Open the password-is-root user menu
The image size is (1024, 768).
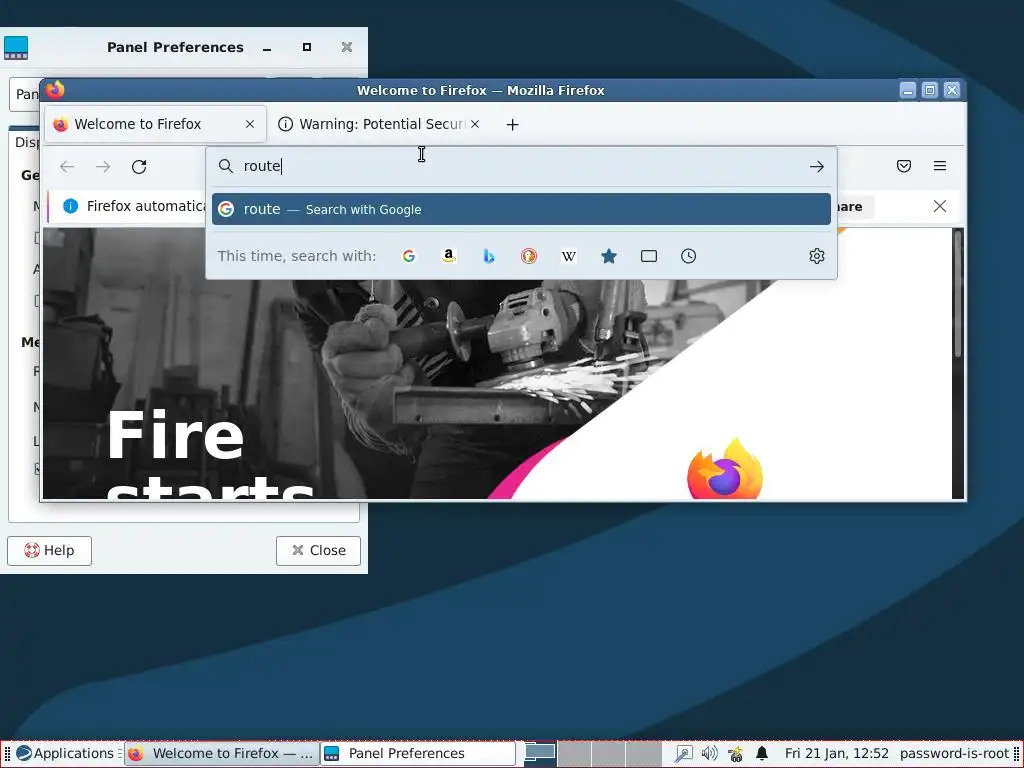[954, 754]
